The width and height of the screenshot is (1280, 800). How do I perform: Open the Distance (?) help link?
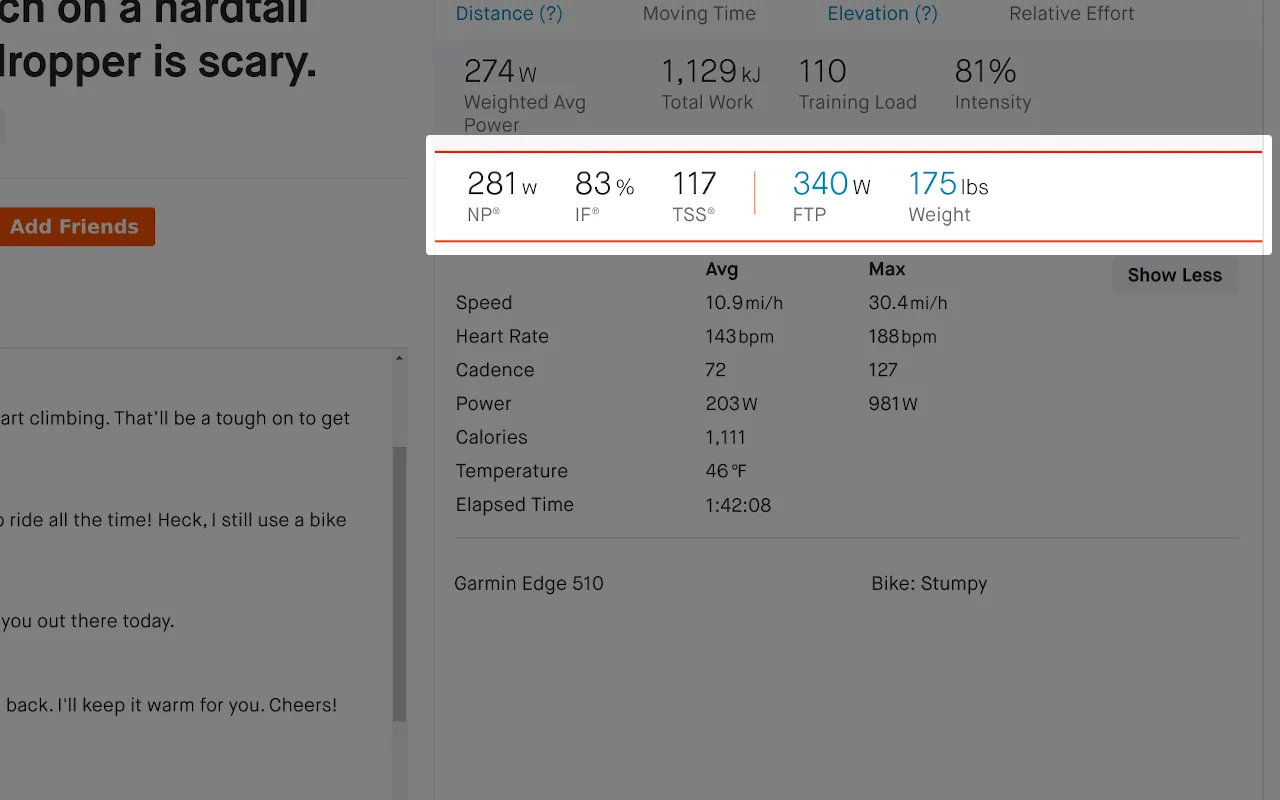(509, 14)
